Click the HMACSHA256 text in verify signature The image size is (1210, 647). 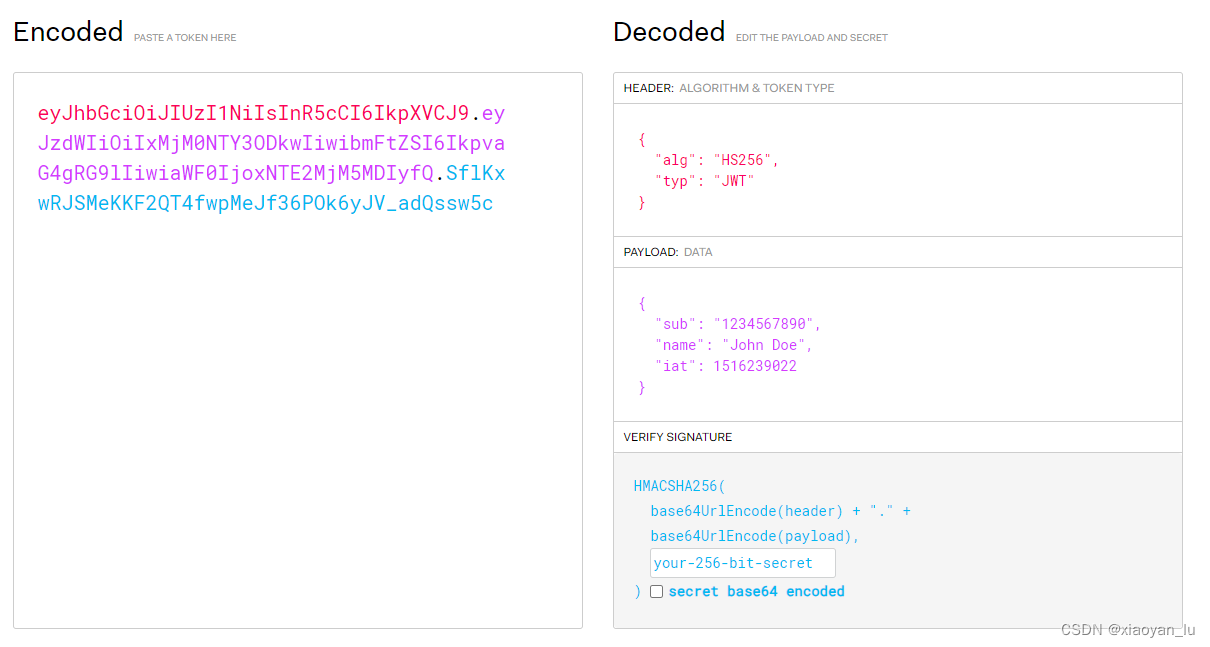(x=679, y=486)
